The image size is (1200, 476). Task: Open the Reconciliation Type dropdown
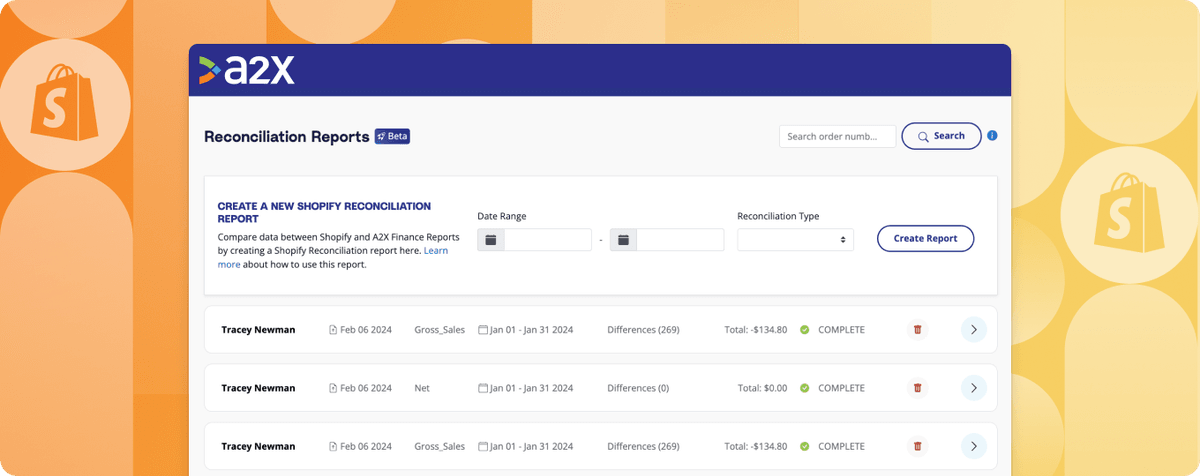point(795,240)
